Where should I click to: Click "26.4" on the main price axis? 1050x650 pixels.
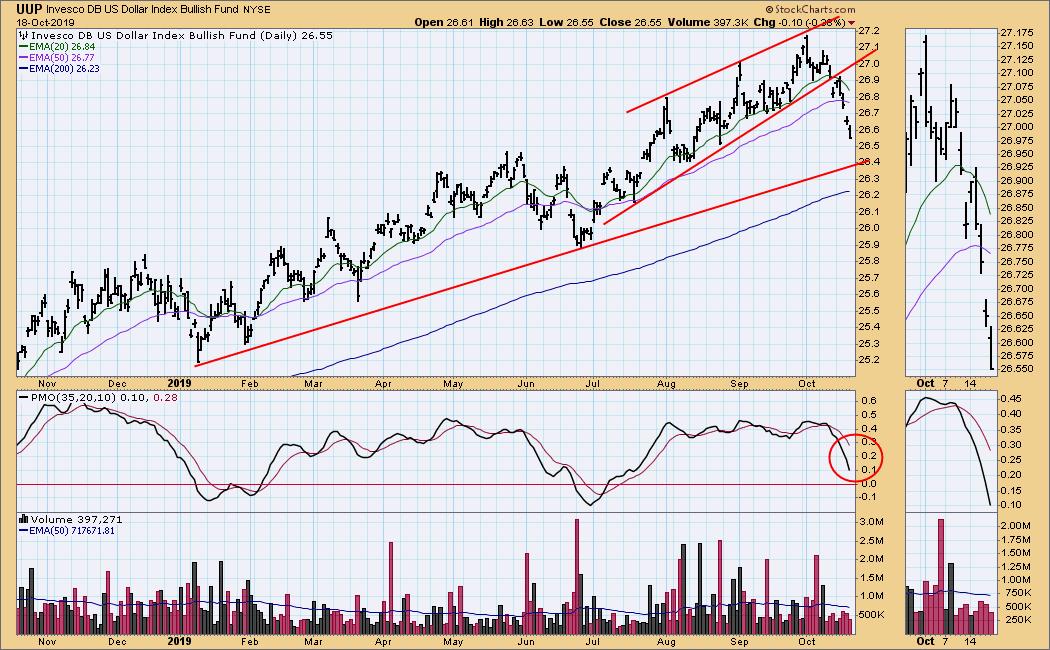pyautogui.click(x=868, y=162)
